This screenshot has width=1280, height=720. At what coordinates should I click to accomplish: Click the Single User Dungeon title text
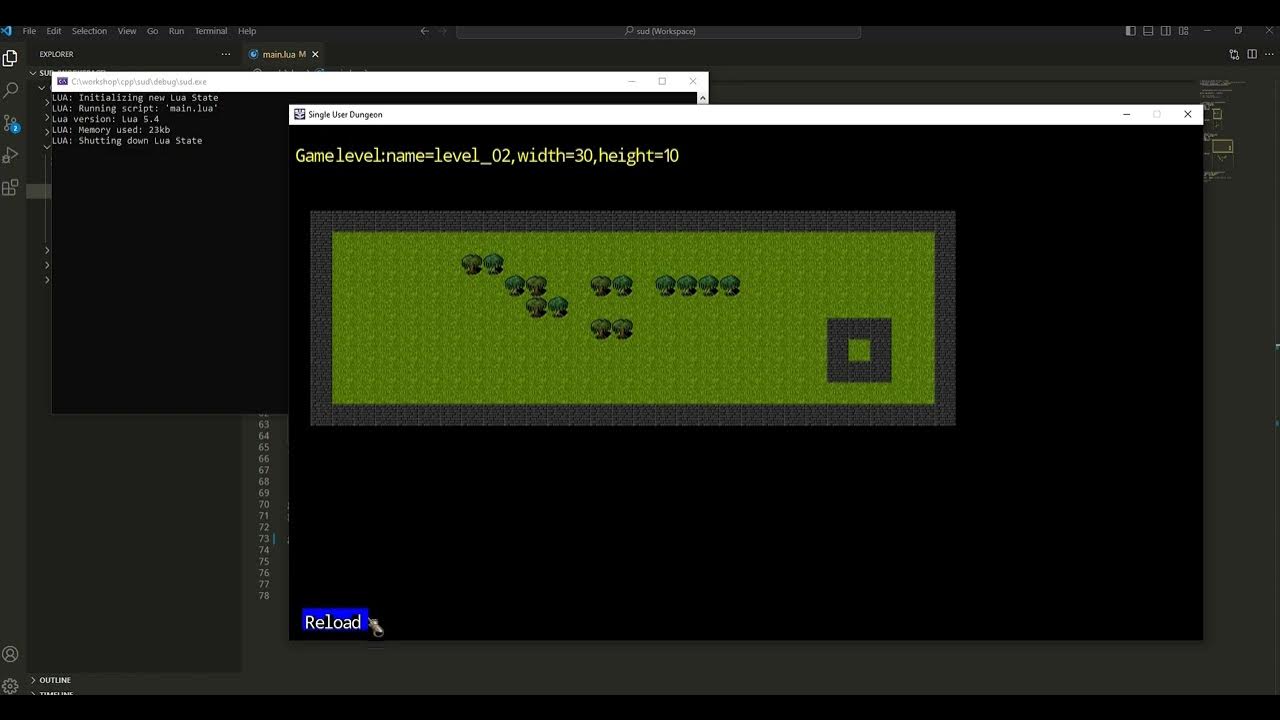(345, 114)
